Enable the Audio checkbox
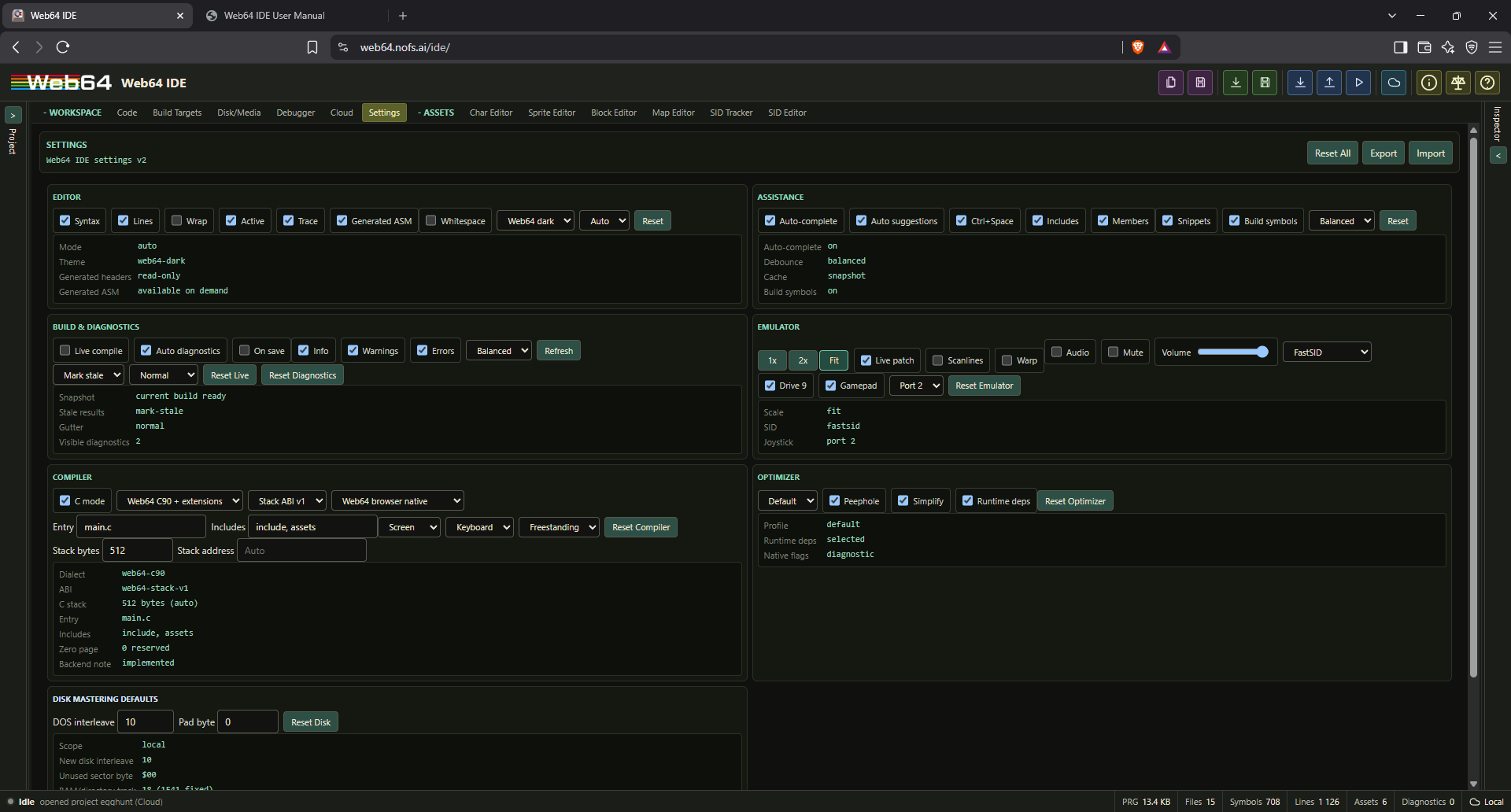Image resolution: width=1511 pixels, height=812 pixels. point(1057,352)
